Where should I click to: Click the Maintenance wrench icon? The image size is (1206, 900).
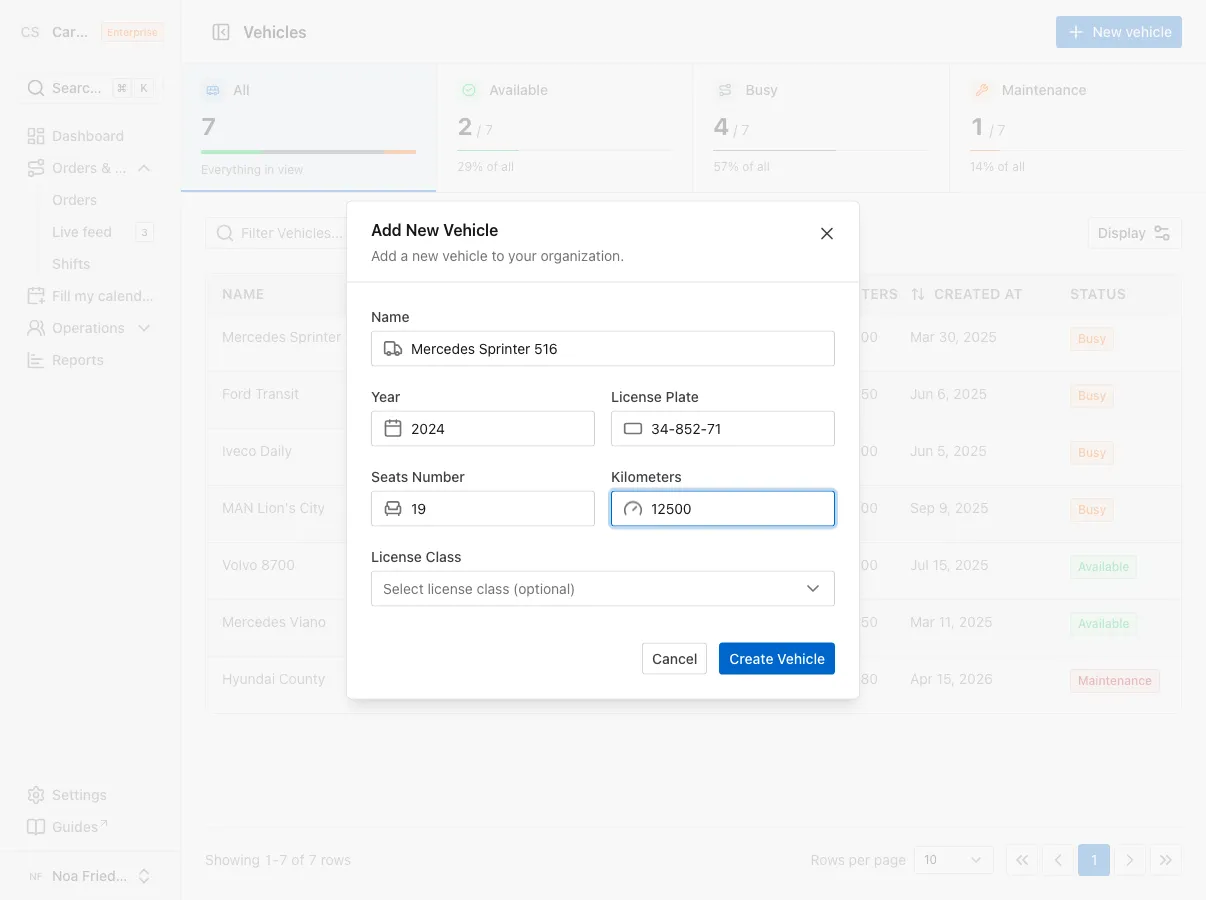(x=981, y=90)
